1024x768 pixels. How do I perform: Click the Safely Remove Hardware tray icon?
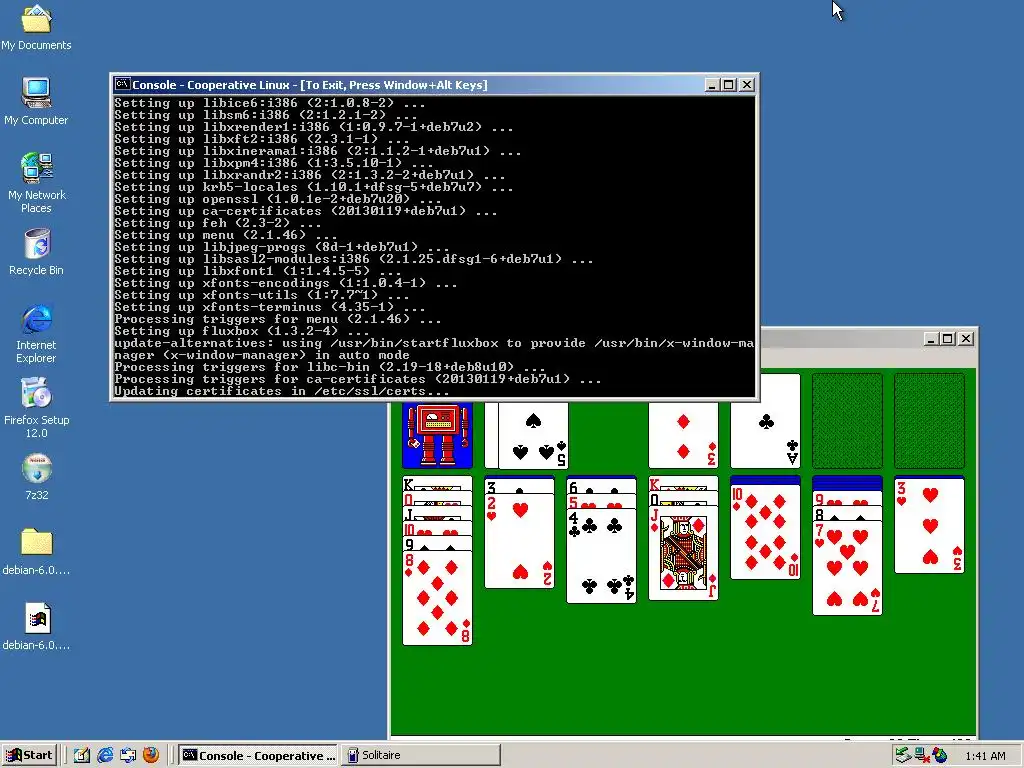(903, 755)
